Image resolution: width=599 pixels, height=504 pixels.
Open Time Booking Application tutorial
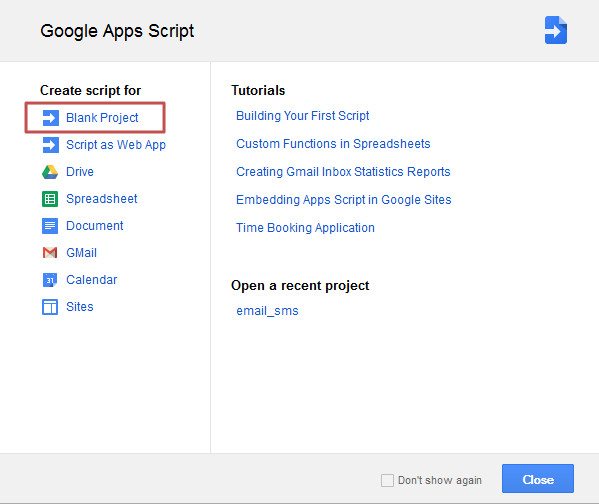pos(305,228)
